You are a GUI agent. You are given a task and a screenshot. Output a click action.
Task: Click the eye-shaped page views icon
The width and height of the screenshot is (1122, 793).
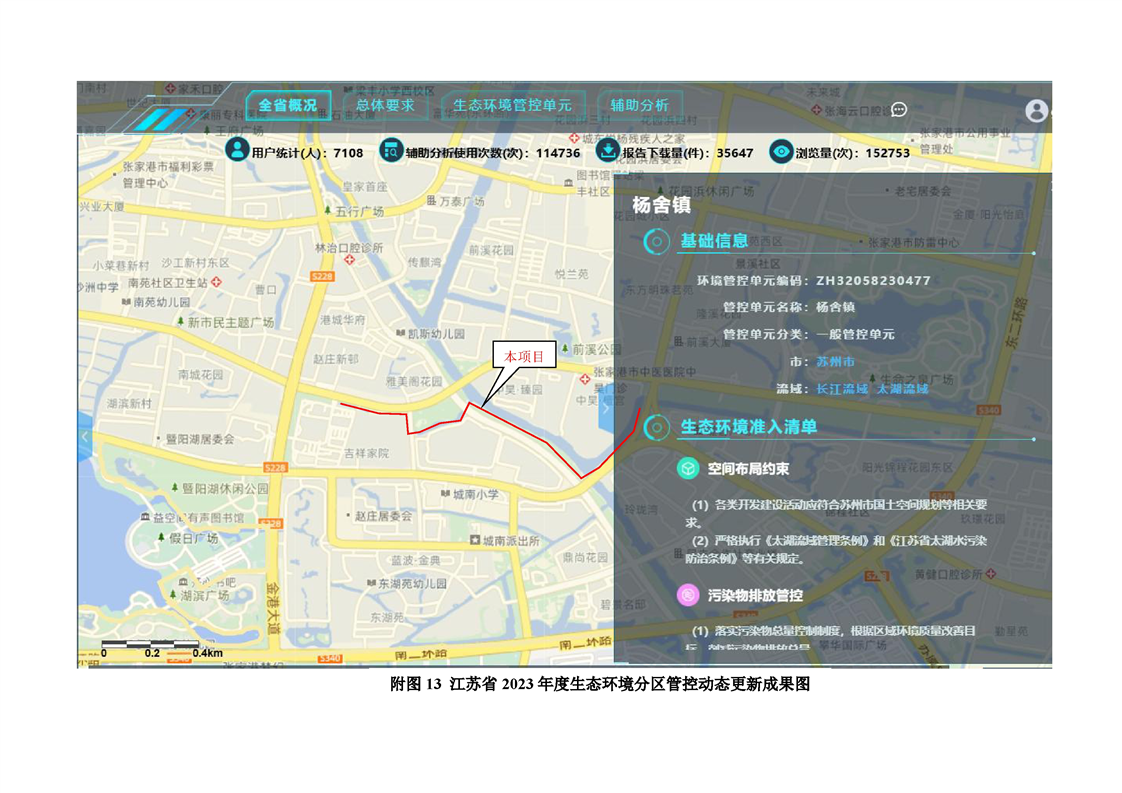pyautogui.click(x=781, y=152)
